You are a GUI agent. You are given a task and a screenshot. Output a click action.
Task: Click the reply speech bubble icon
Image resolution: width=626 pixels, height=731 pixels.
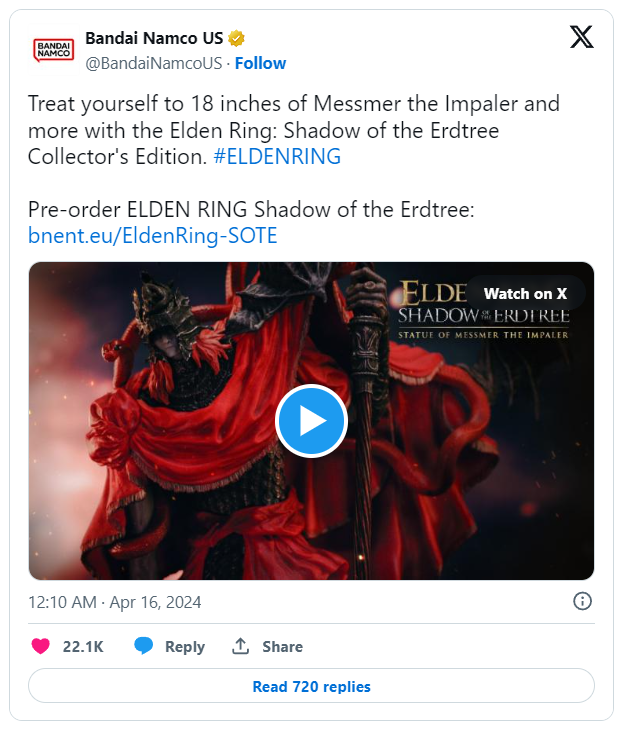tap(143, 646)
